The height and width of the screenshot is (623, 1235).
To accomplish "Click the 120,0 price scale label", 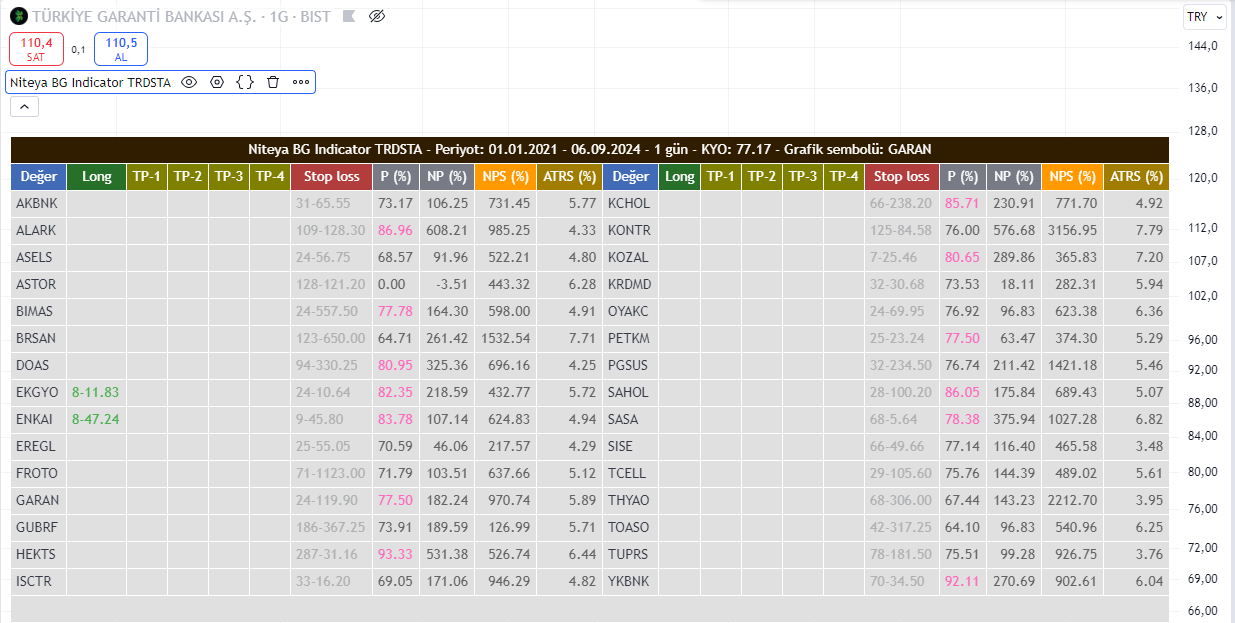I will [1202, 178].
